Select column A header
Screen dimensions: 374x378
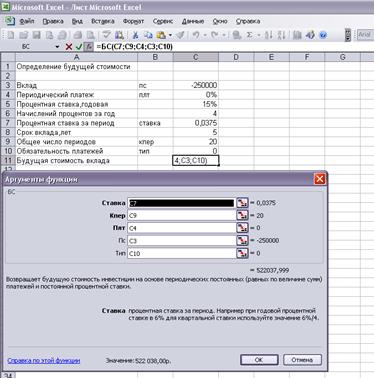coord(76,57)
